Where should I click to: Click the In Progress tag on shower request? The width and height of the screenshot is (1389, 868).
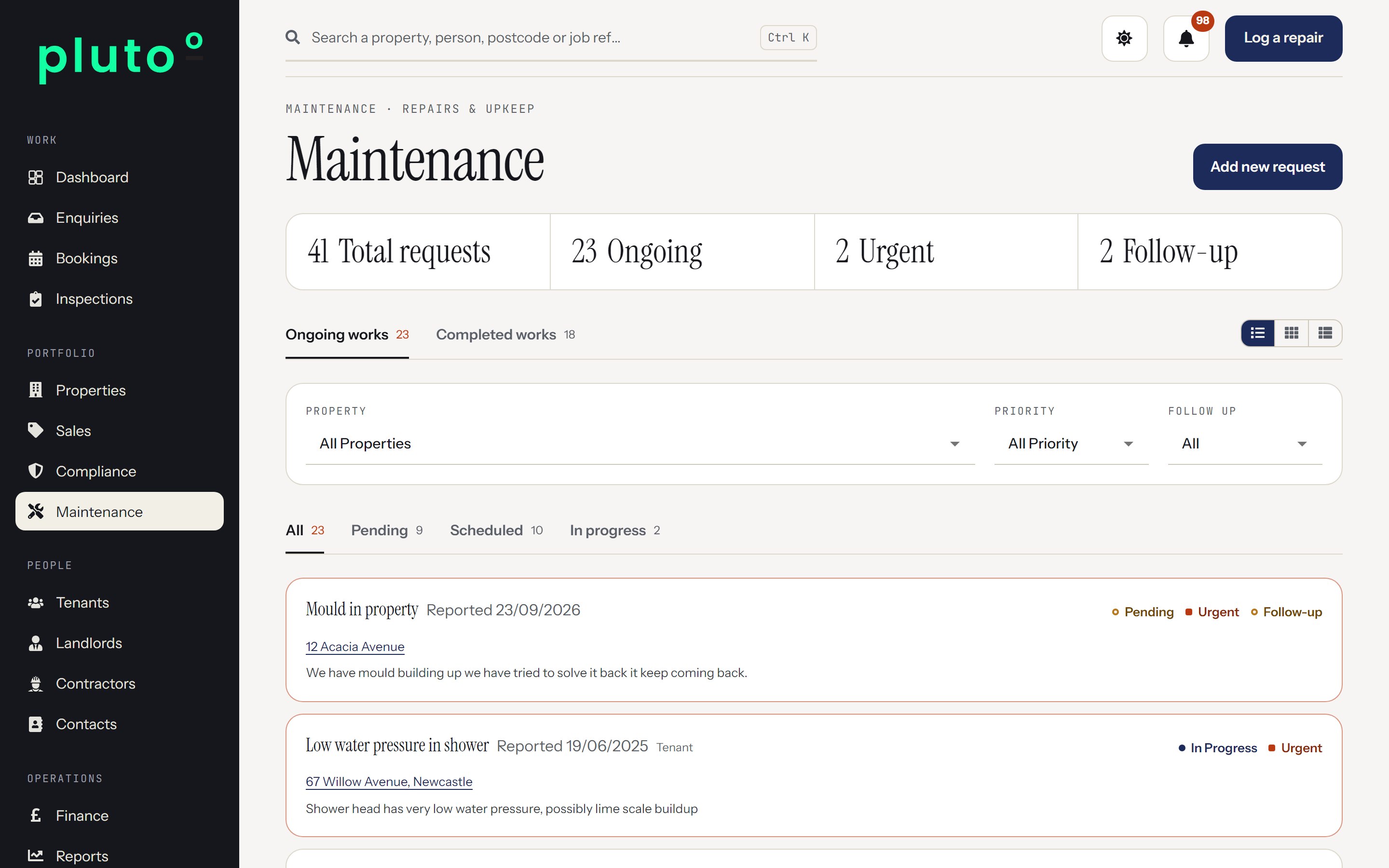tap(1217, 748)
